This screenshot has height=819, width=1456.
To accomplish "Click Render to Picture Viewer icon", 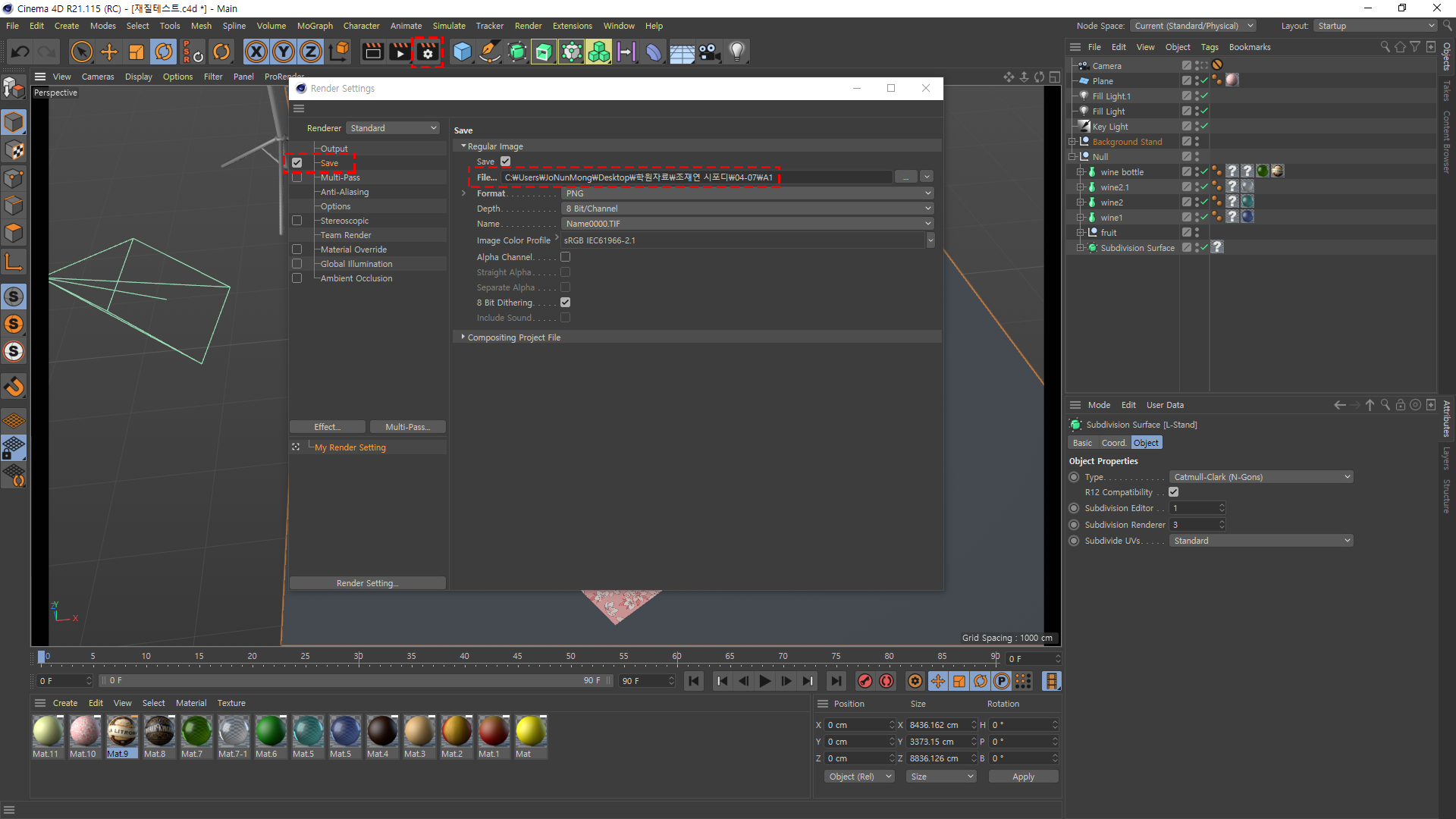I will (400, 52).
